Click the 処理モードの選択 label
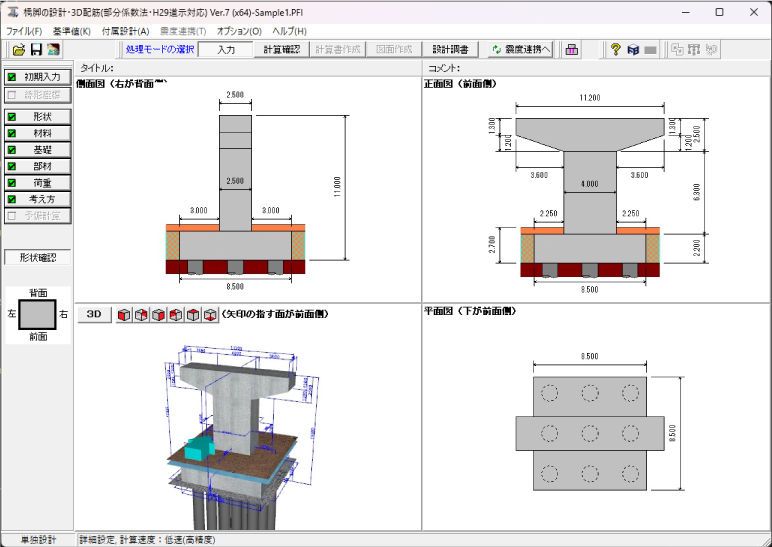The image size is (772, 547). tap(160, 49)
